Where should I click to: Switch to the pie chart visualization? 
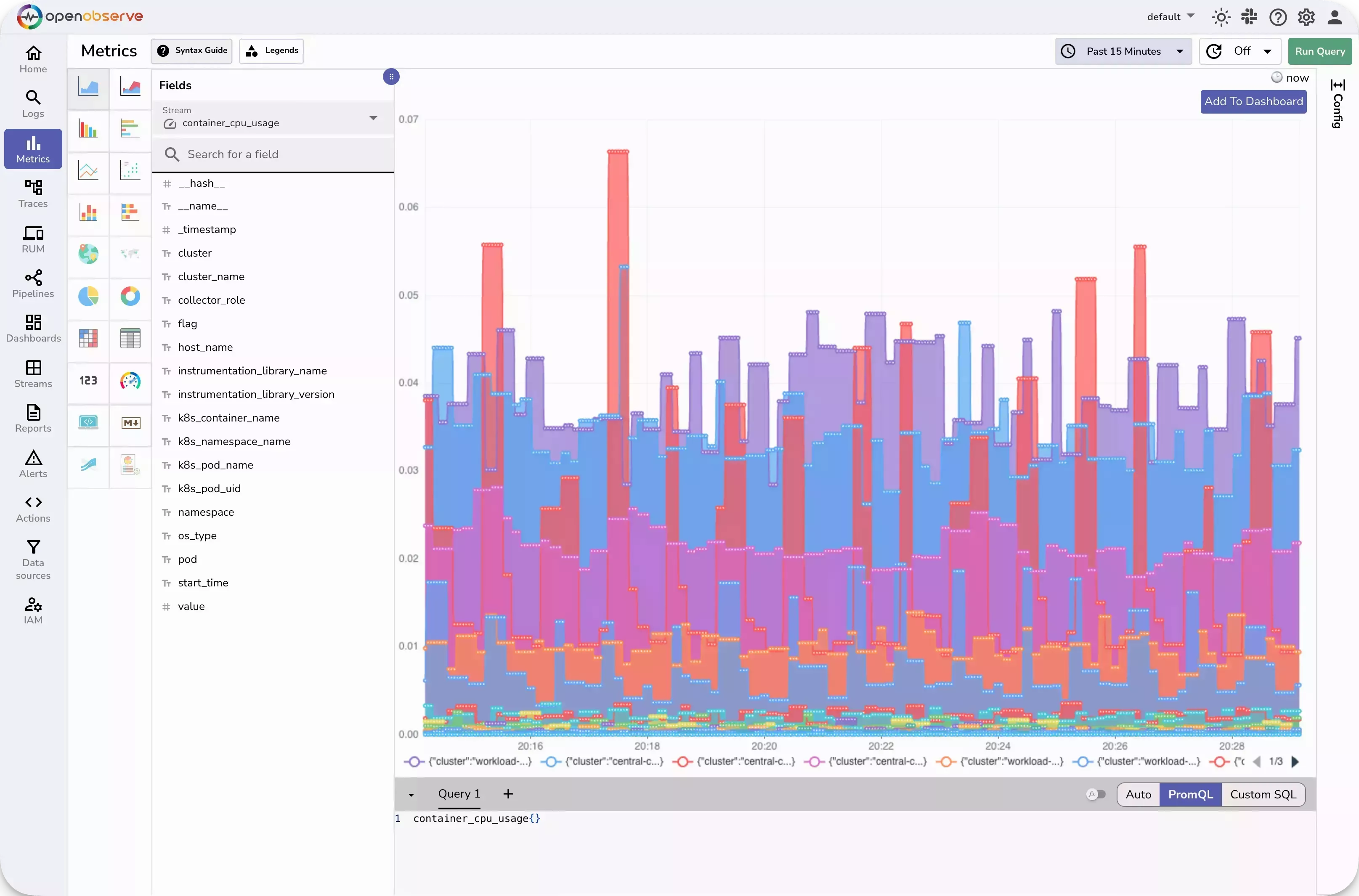point(88,297)
